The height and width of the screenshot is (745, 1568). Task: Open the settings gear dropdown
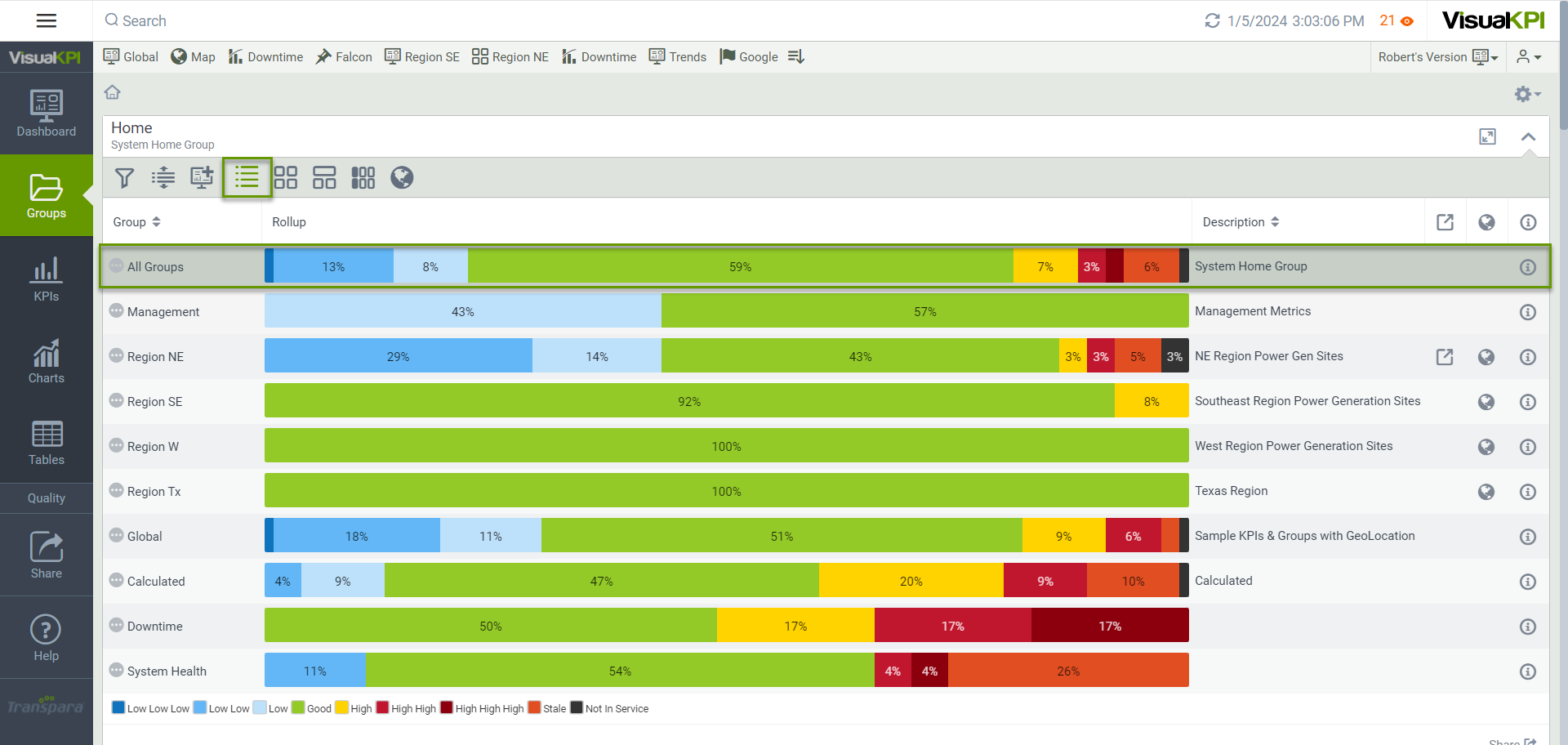(x=1527, y=94)
